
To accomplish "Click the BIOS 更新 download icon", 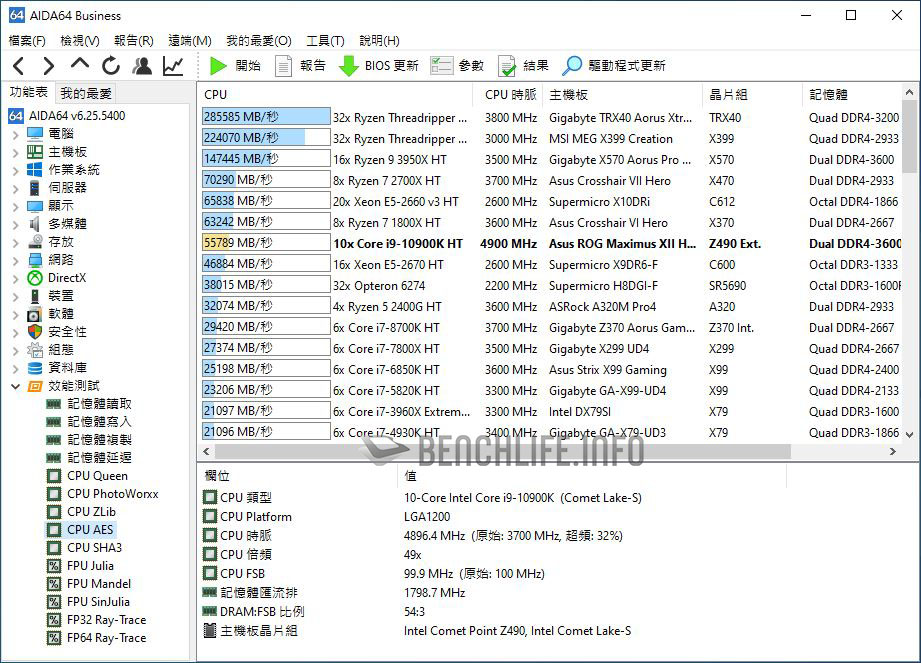I will point(349,66).
